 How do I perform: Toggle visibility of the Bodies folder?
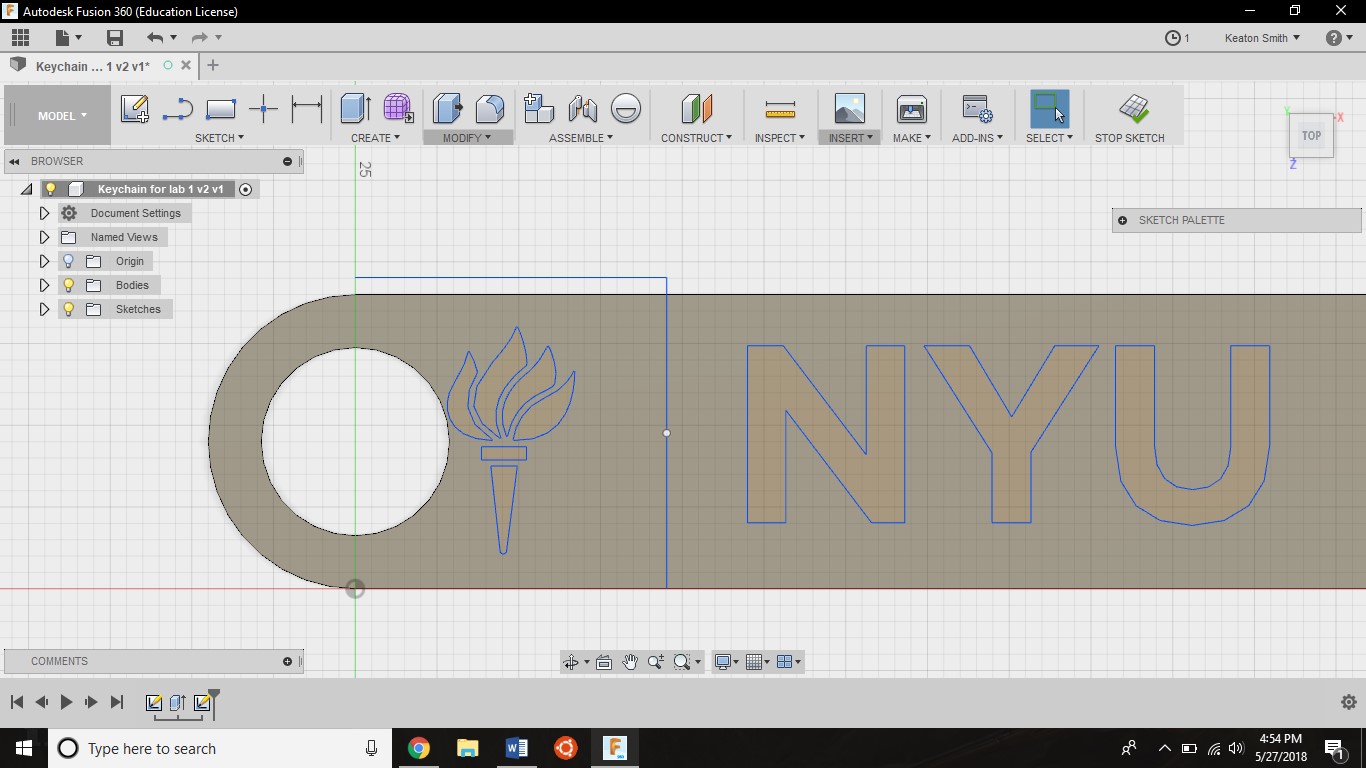tap(68, 285)
